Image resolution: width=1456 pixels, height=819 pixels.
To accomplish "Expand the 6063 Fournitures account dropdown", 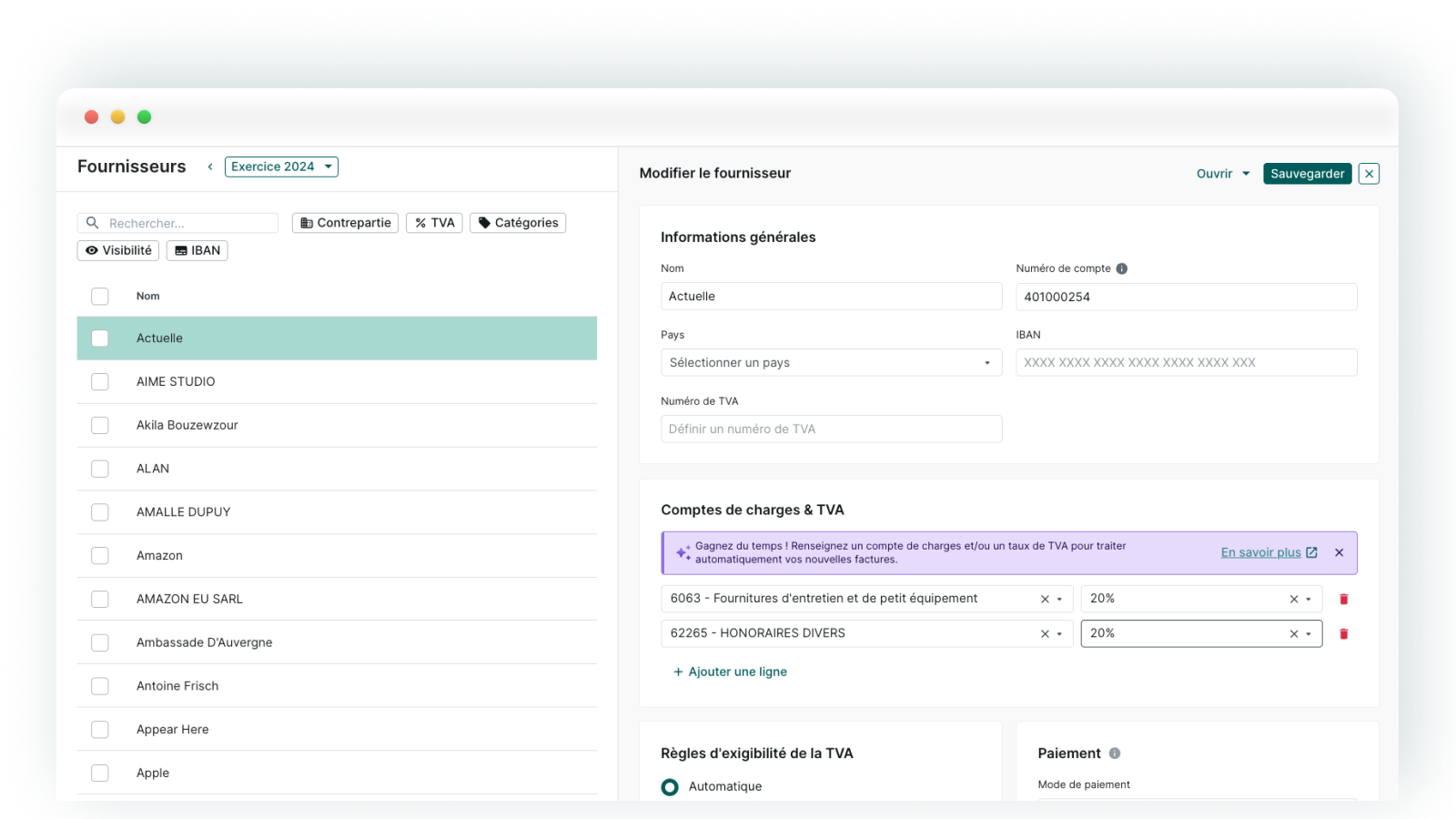I will click(x=1060, y=599).
